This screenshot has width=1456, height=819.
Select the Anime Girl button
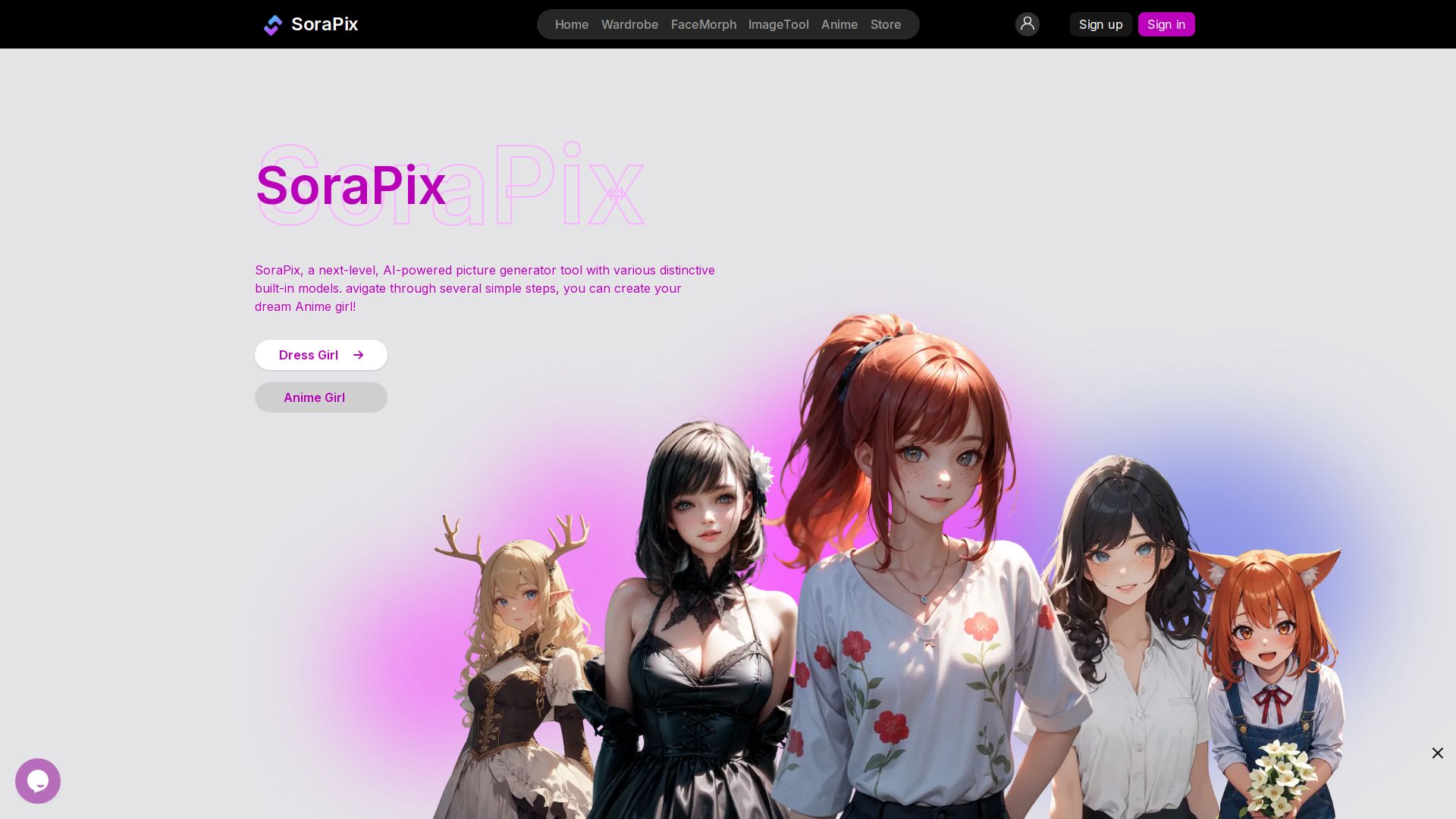[x=314, y=397]
